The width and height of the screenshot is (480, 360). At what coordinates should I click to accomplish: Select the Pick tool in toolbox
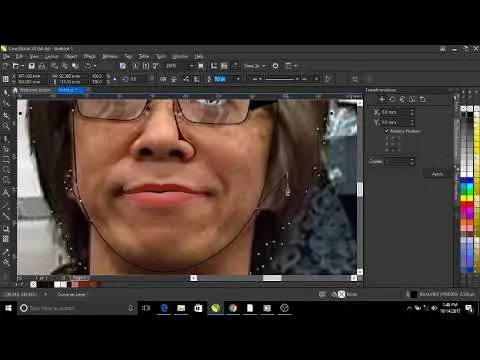(x=6, y=92)
